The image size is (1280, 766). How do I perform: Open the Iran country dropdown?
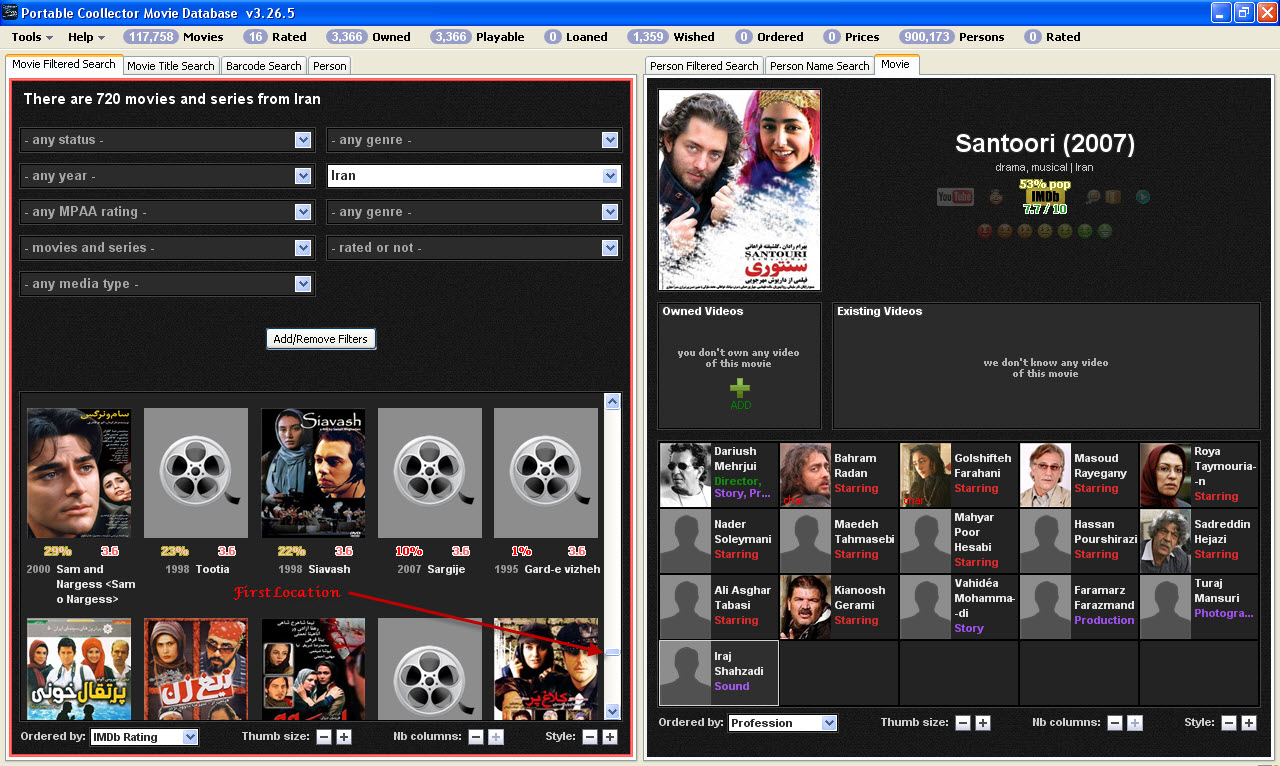tap(474, 176)
